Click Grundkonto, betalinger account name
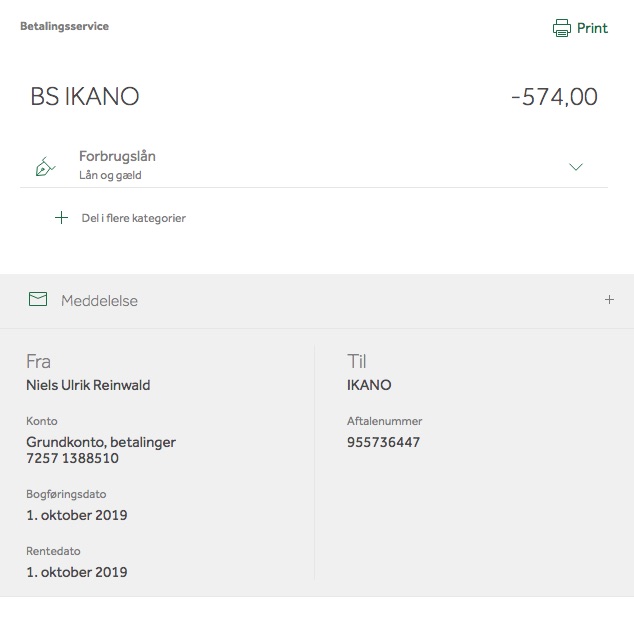 tap(101, 442)
